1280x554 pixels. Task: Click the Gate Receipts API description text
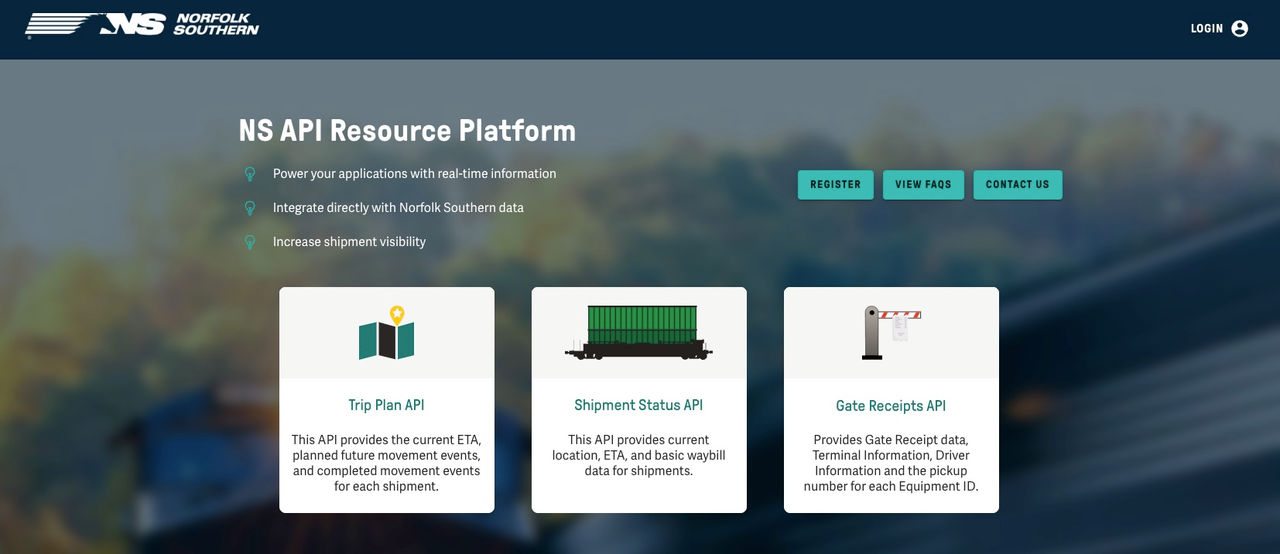[x=890, y=463]
